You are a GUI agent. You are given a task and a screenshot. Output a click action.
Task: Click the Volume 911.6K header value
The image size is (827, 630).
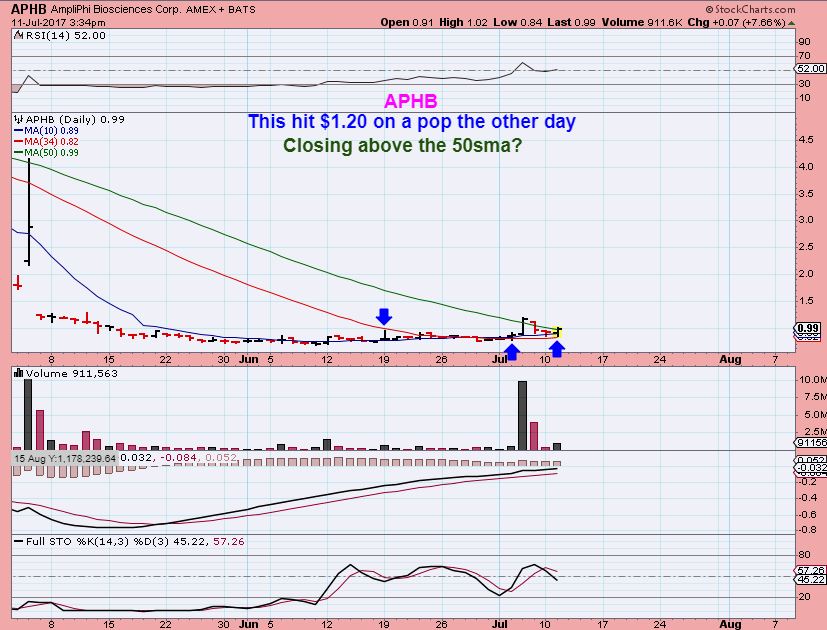[x=642, y=22]
